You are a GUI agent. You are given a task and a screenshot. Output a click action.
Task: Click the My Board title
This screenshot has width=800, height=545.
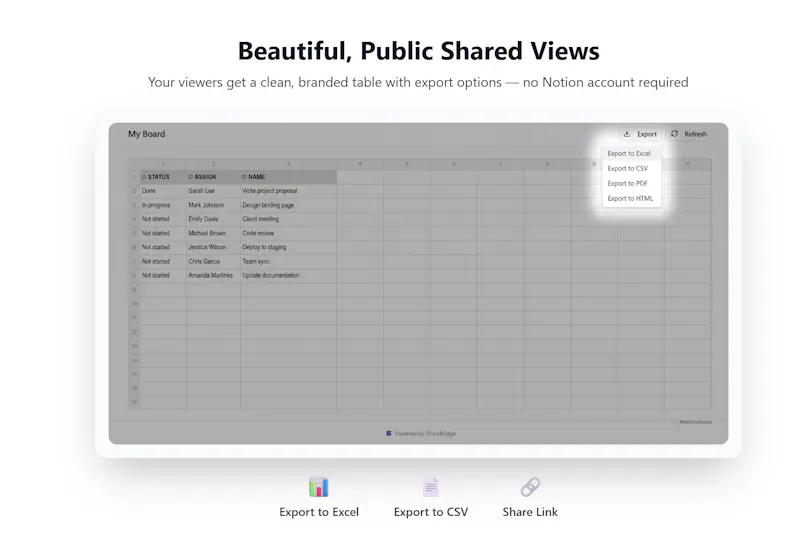(146, 134)
